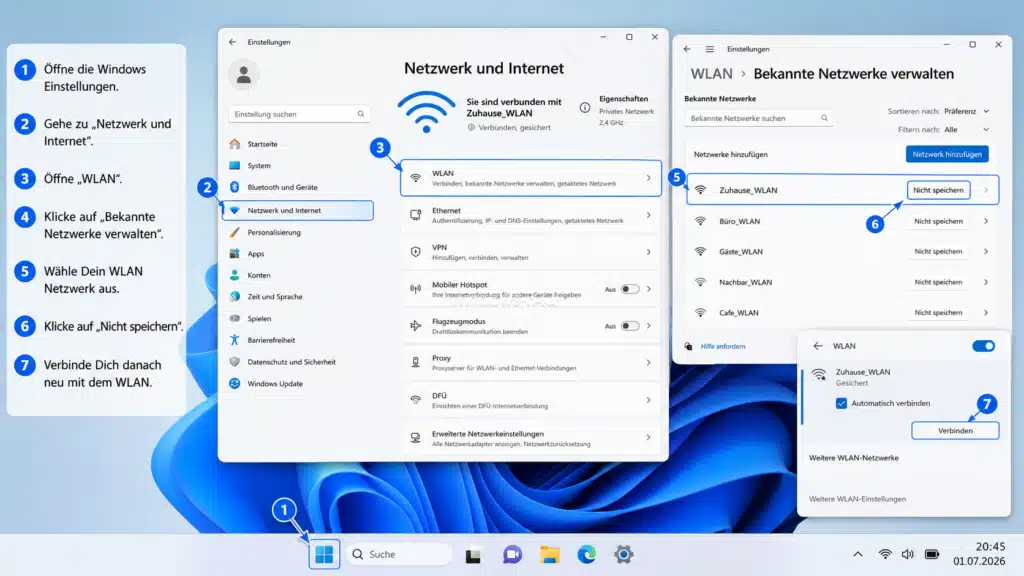The image size is (1024, 576).
Task: Click the large Wi-Fi connection status icon
Action: coord(426,111)
